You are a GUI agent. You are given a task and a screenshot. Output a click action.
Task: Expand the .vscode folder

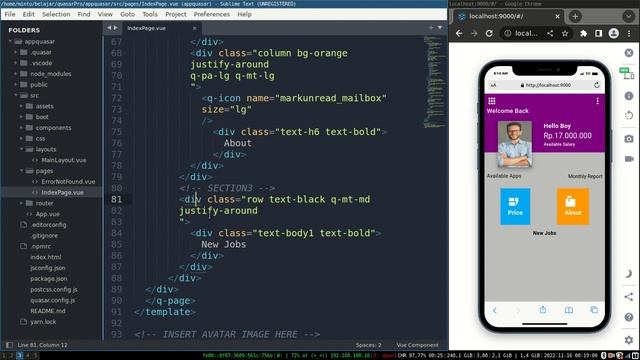point(16,63)
